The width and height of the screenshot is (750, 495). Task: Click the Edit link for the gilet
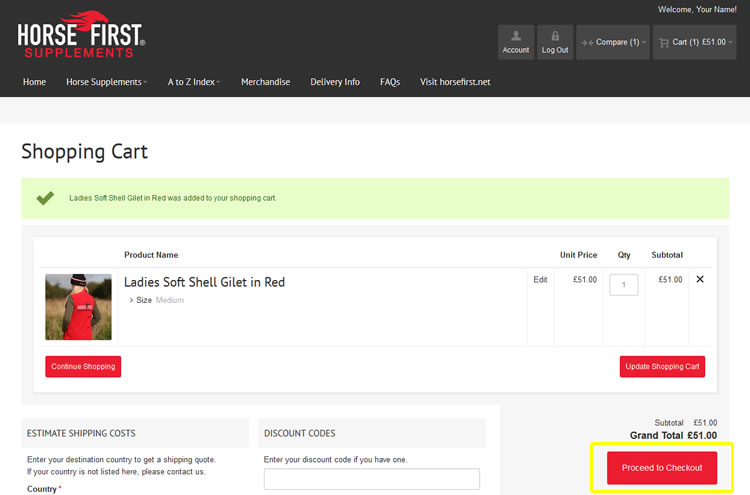pos(540,280)
